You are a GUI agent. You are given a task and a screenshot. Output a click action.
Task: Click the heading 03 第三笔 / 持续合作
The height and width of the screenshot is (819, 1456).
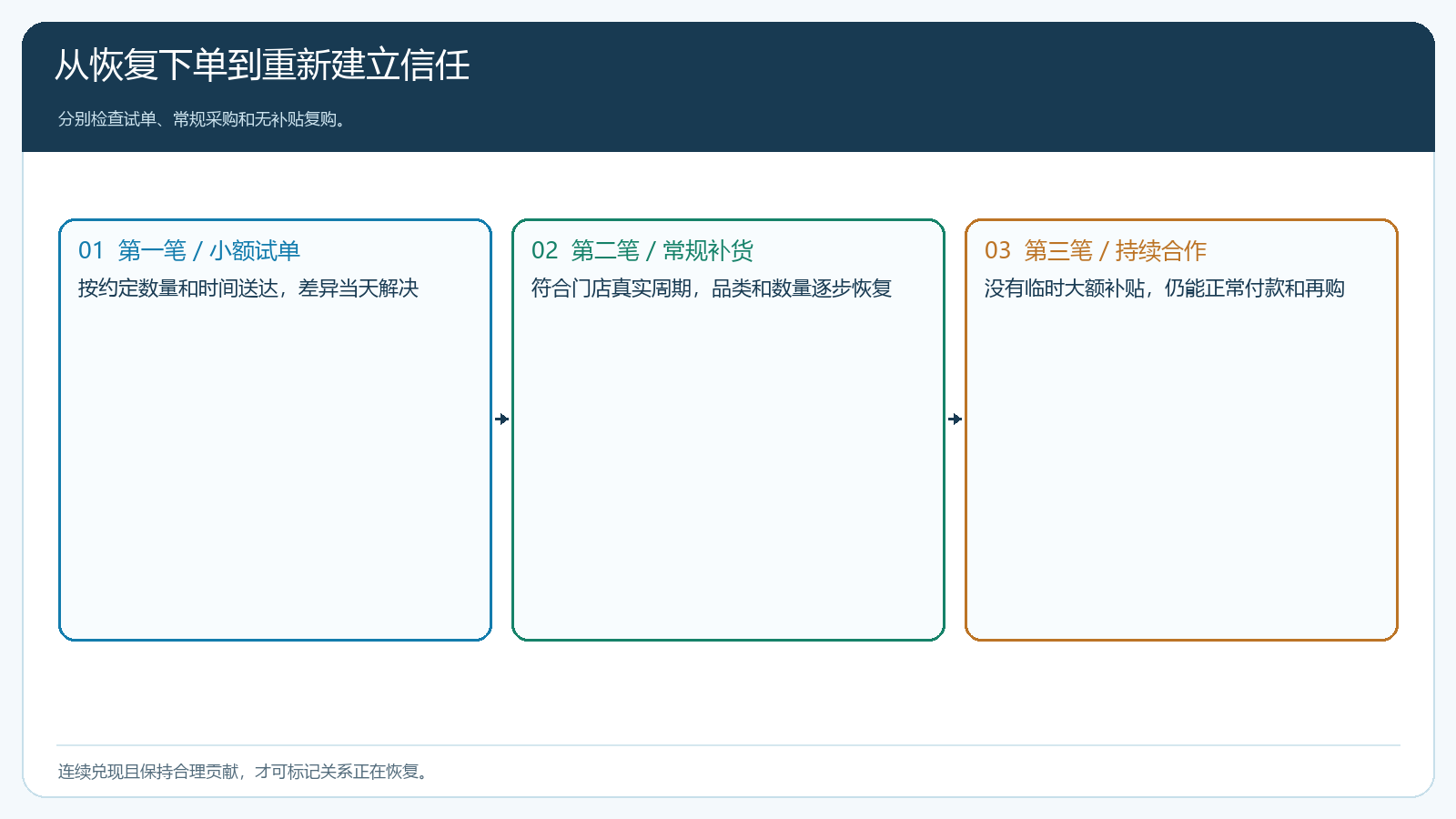1096,250
